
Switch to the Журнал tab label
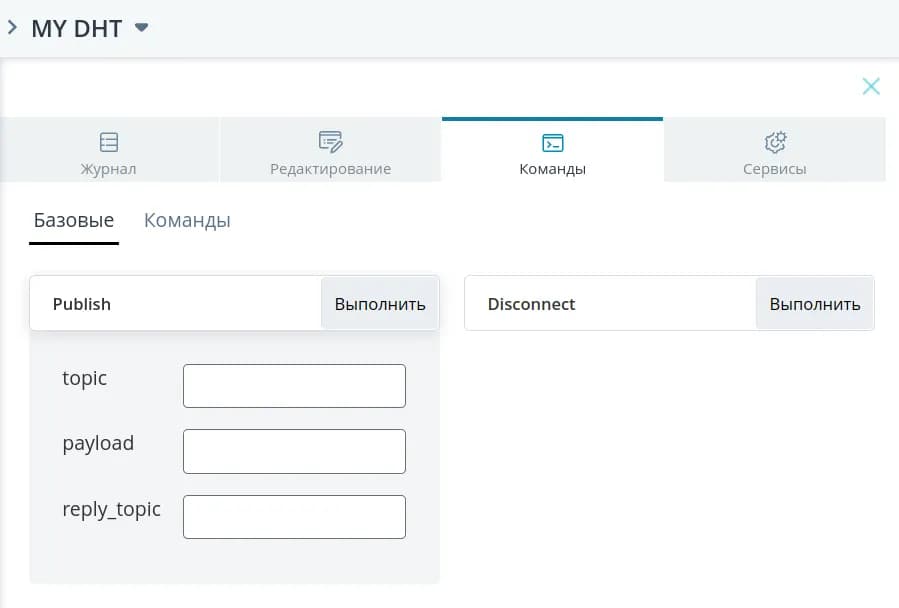[x=108, y=169]
